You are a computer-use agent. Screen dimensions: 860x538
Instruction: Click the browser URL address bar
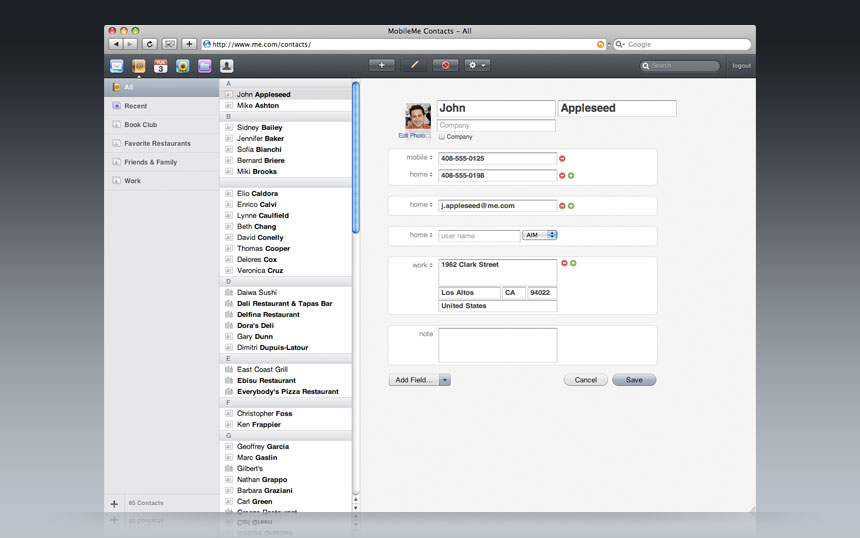tap(403, 44)
